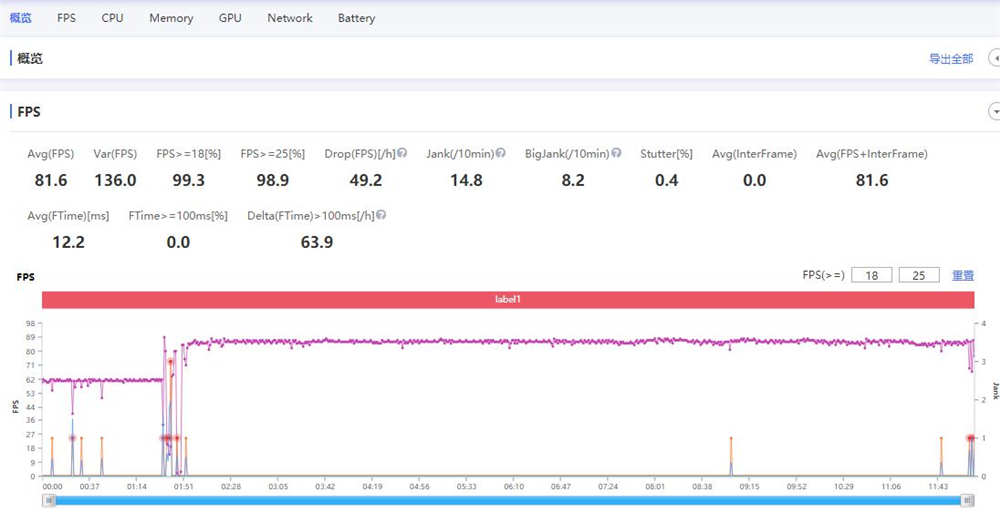Click the Avg(FPS) value 81.6
This screenshot has width=1000, height=512.
51,180
